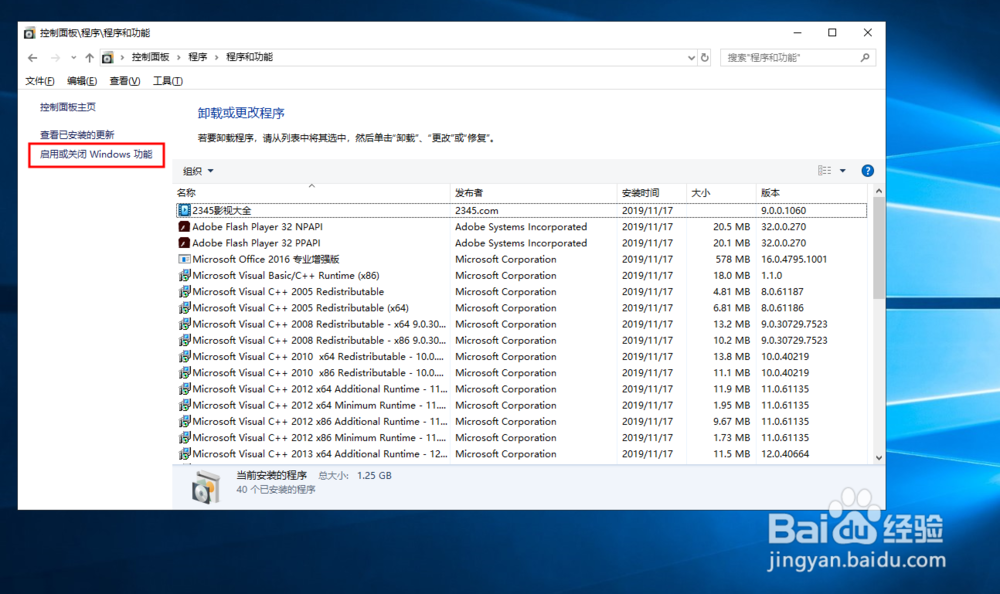Expand the view options dropdown arrow

(842, 170)
